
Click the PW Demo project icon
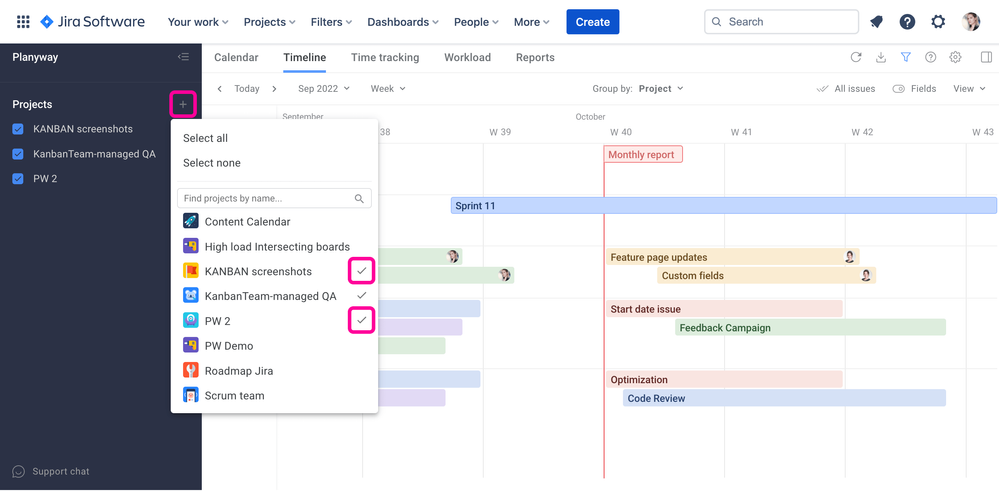pyautogui.click(x=190, y=345)
